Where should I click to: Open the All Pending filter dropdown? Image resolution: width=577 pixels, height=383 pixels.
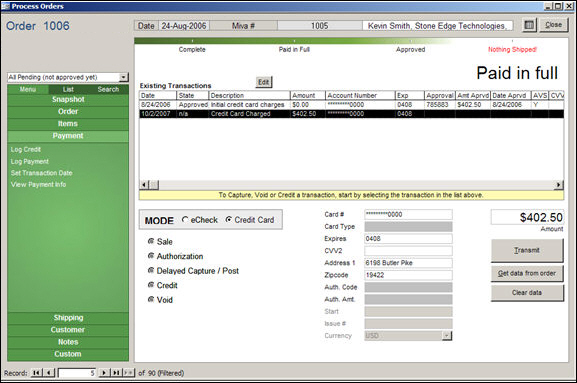pyautogui.click(x=124, y=77)
